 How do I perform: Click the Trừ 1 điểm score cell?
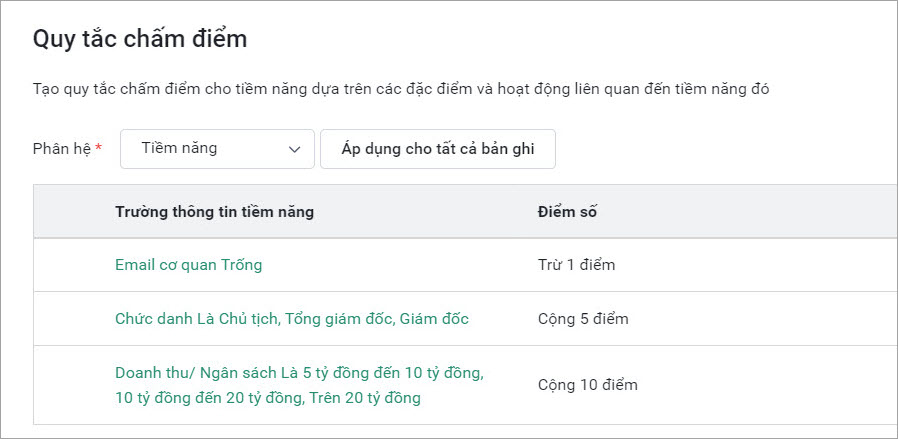(x=577, y=265)
